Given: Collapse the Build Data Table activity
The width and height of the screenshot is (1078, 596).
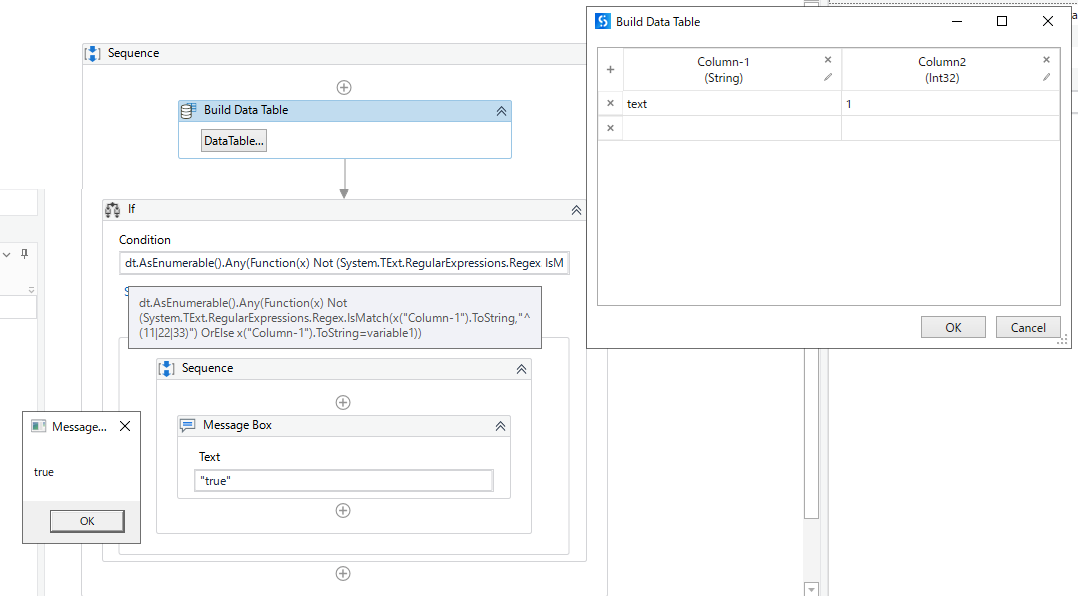Looking at the screenshot, I should click(x=501, y=111).
